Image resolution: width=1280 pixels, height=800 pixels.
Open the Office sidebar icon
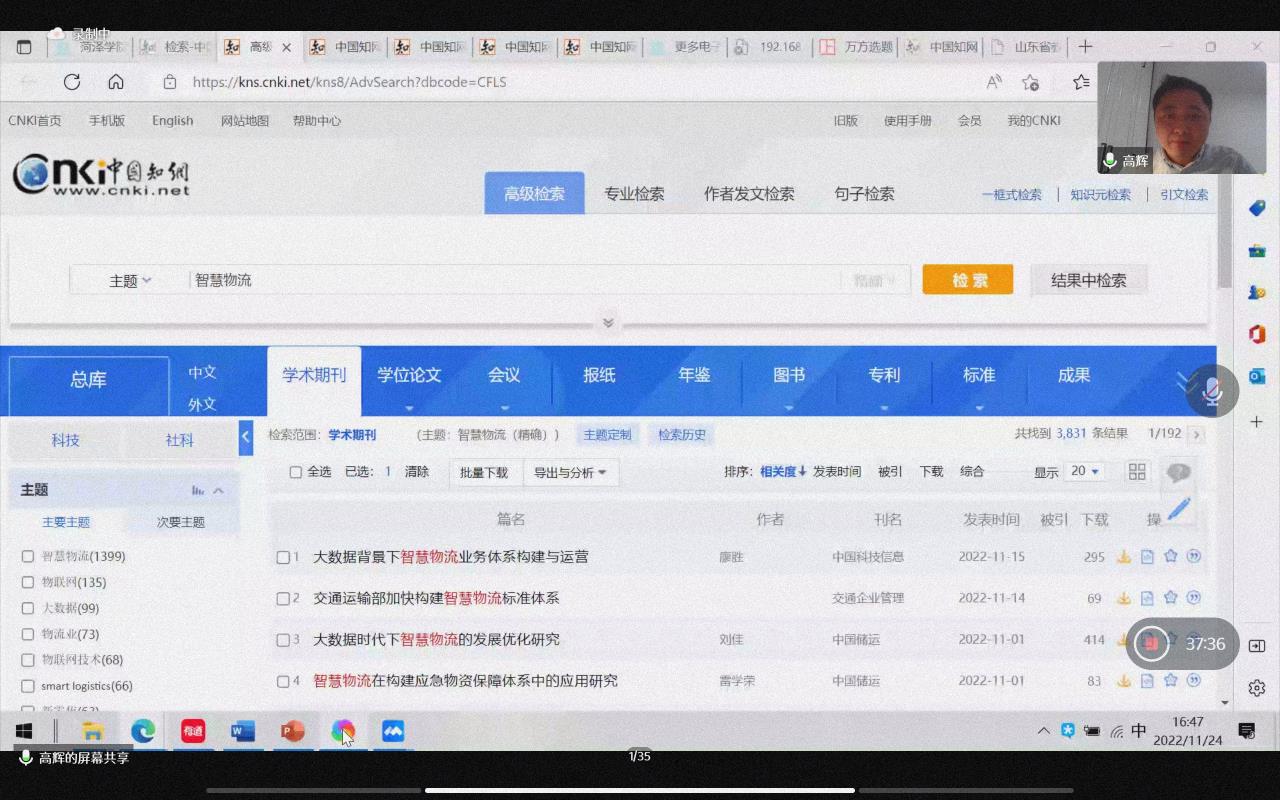(1257, 334)
